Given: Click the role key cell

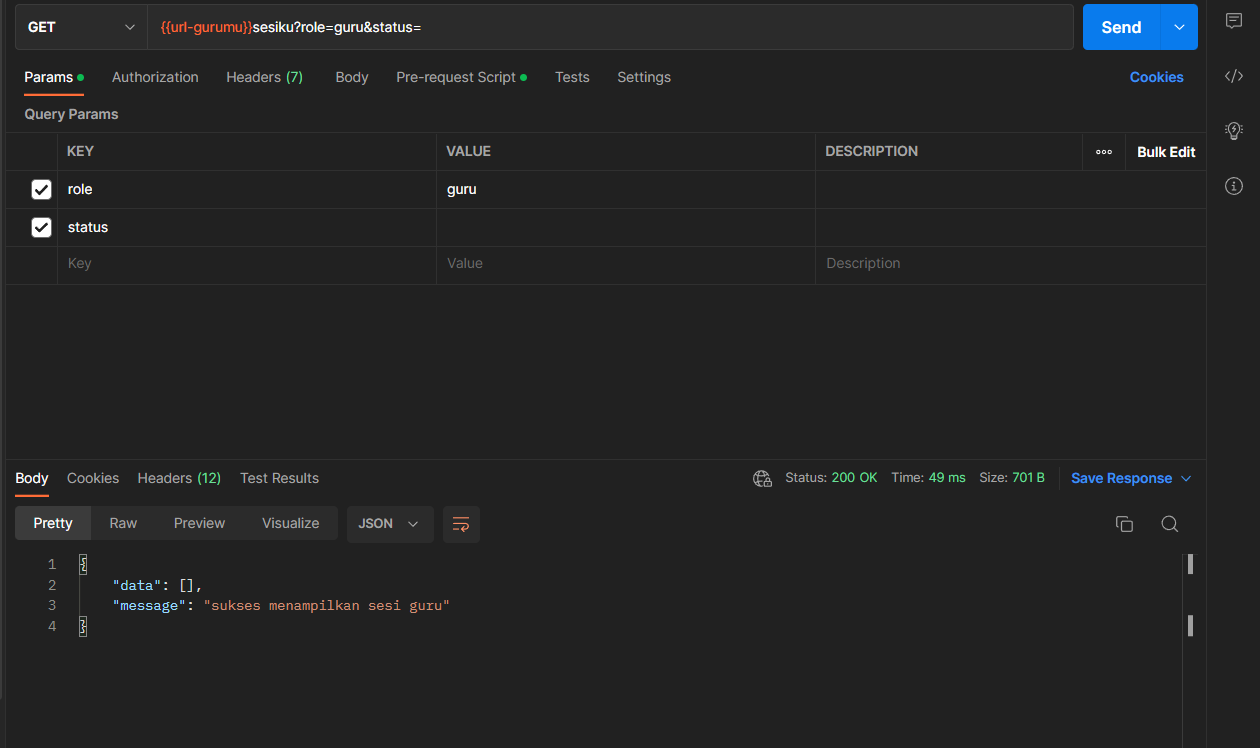Looking at the screenshot, I should point(247,189).
